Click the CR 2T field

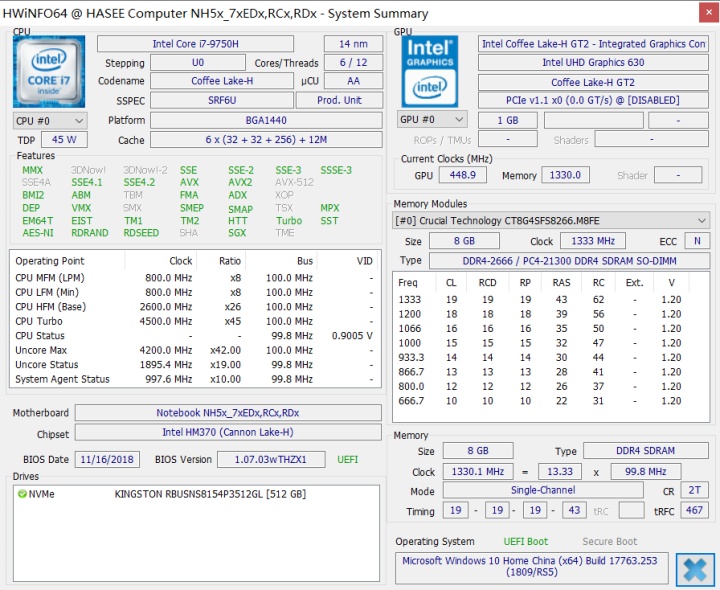click(694, 490)
